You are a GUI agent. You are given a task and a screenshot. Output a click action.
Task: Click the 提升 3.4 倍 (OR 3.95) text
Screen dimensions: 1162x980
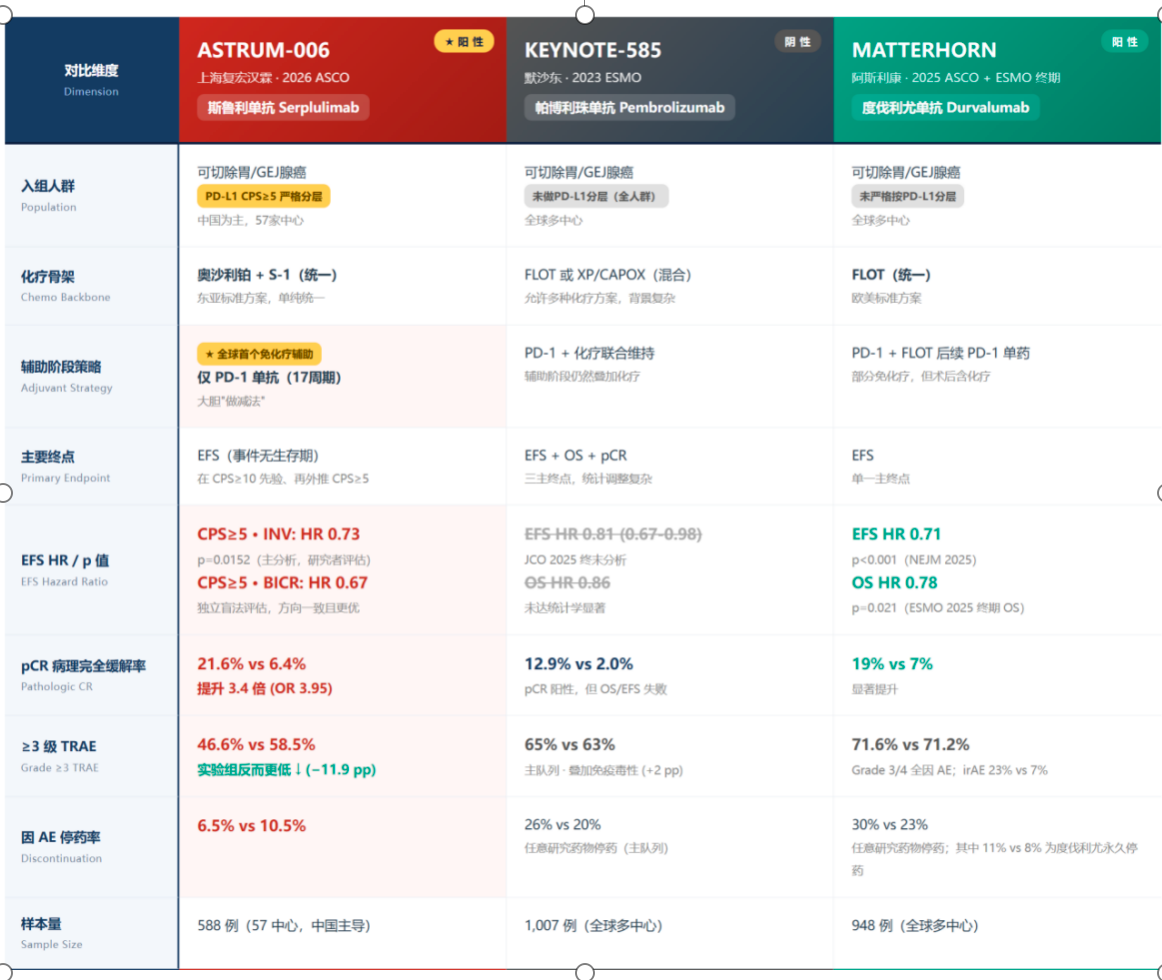265,689
